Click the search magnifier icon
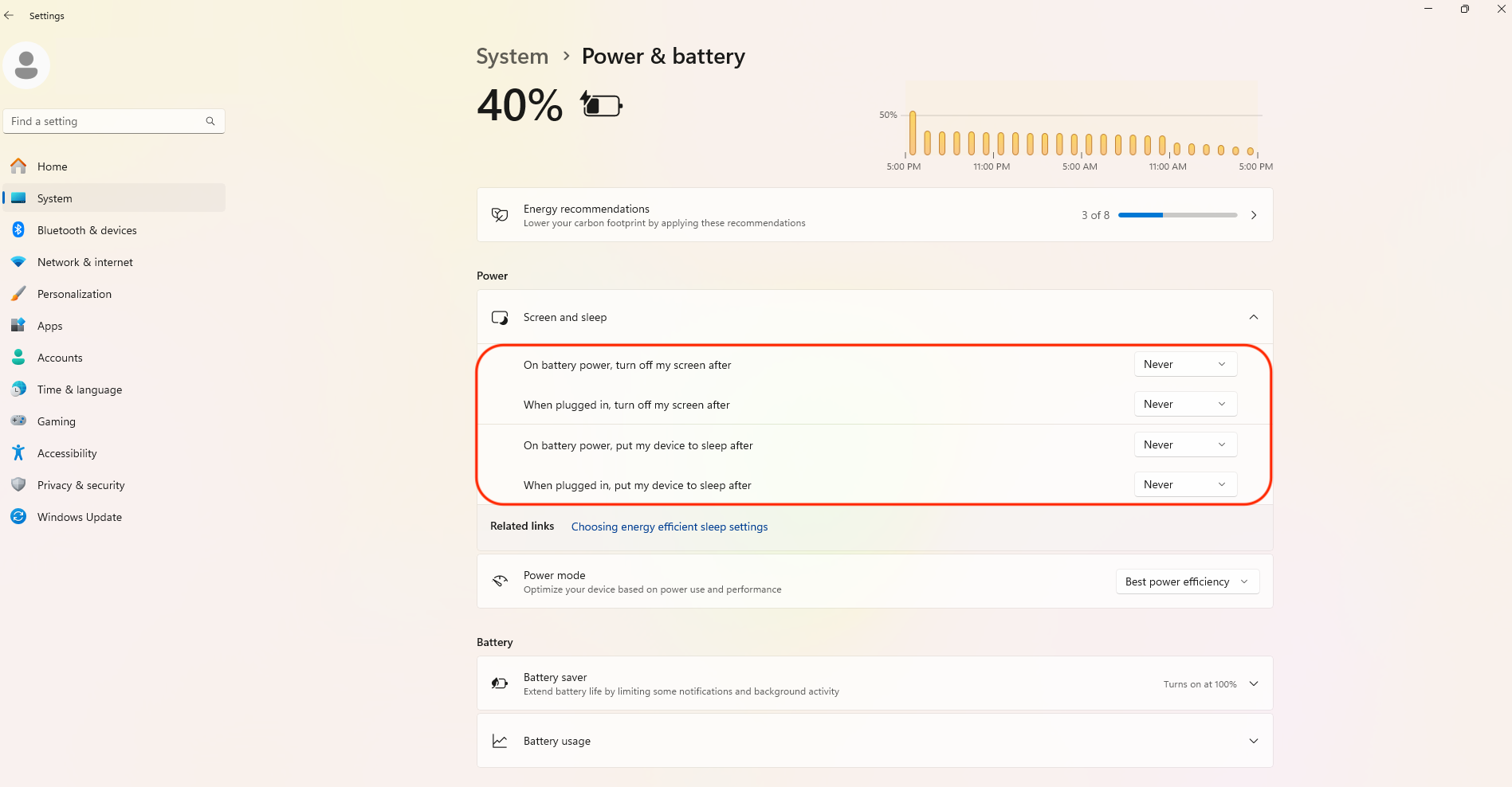This screenshot has width=1512, height=787. pos(210,121)
